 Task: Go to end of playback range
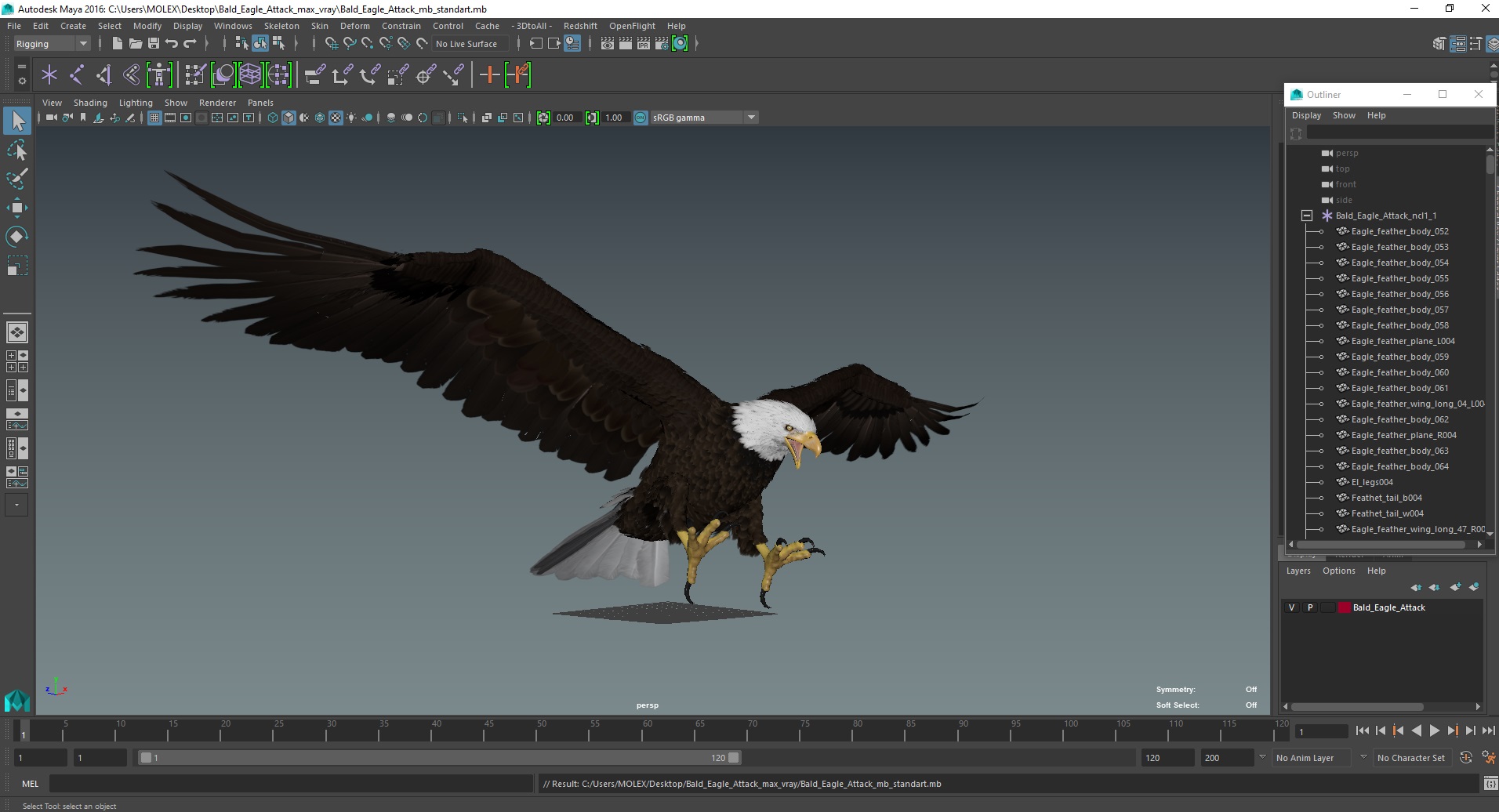click(1488, 730)
